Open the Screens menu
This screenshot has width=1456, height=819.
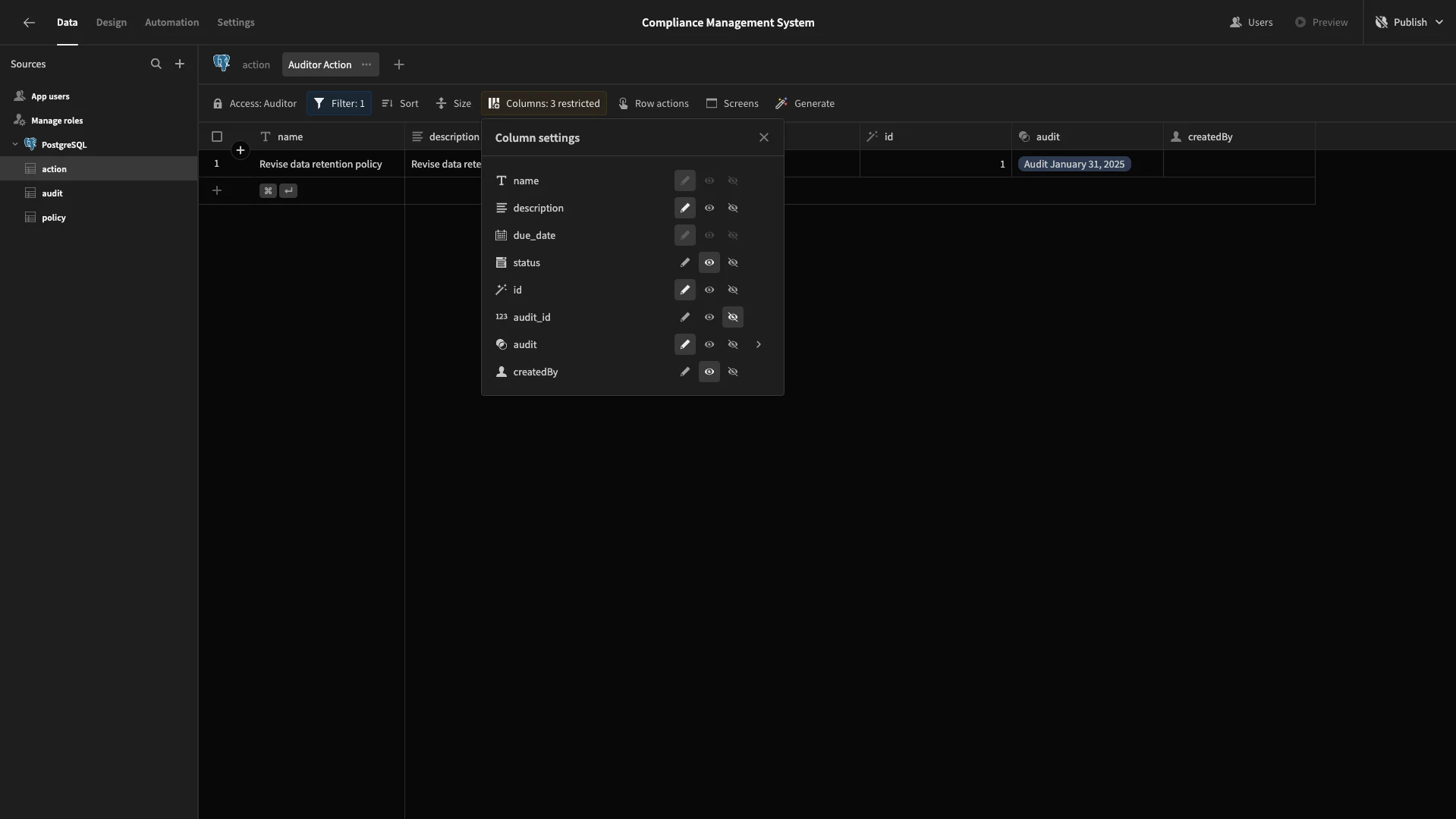[732, 103]
